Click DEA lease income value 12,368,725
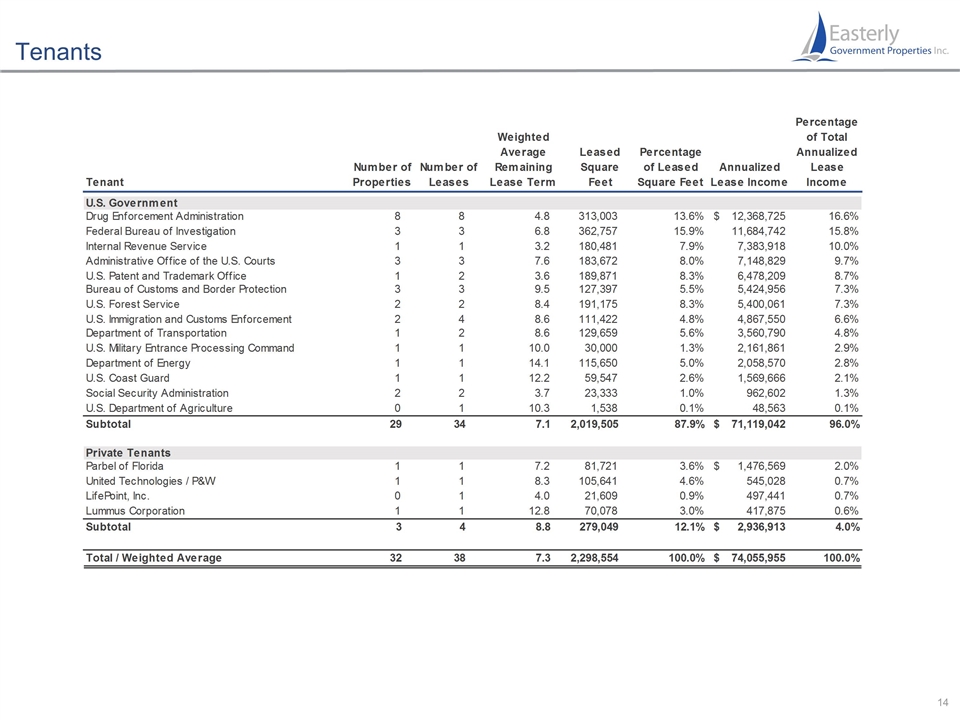 point(759,216)
